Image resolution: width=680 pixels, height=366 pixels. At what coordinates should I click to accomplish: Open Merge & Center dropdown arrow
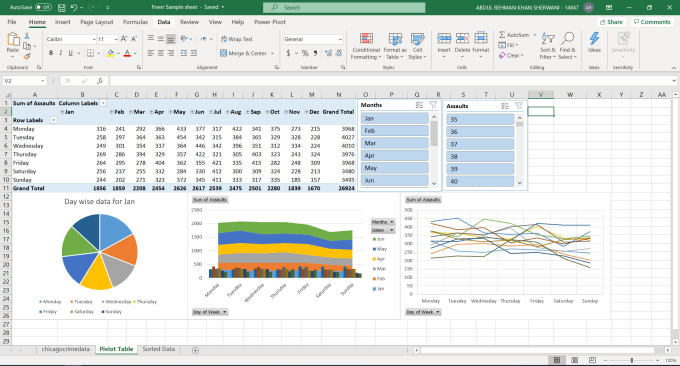[272, 53]
